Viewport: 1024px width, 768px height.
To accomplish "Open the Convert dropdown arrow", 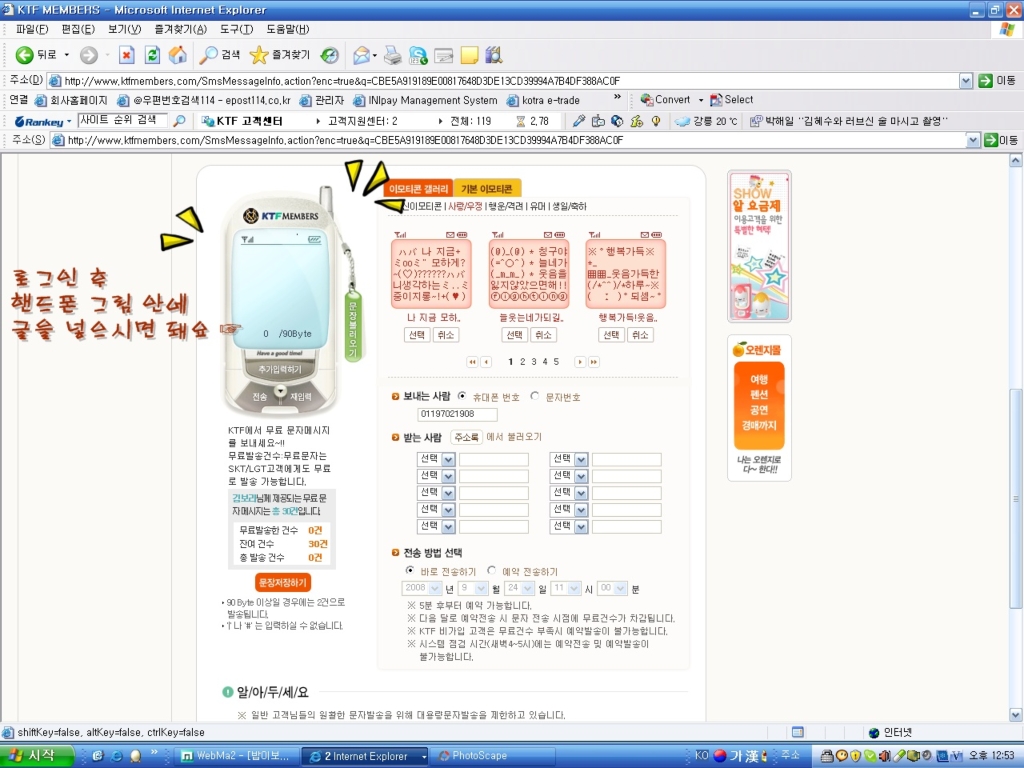I will pyautogui.click(x=701, y=100).
